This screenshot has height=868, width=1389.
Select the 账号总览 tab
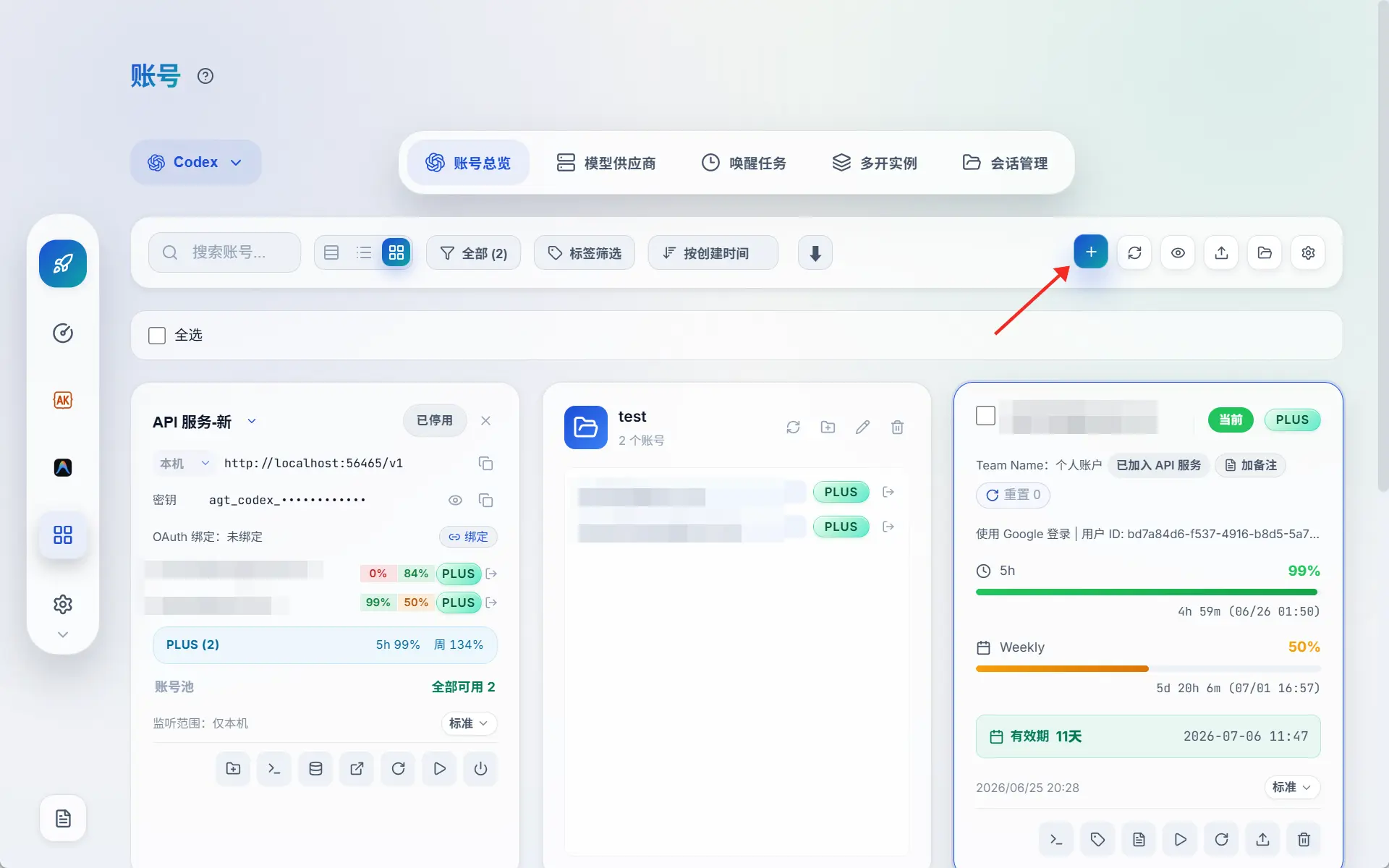[x=468, y=163]
